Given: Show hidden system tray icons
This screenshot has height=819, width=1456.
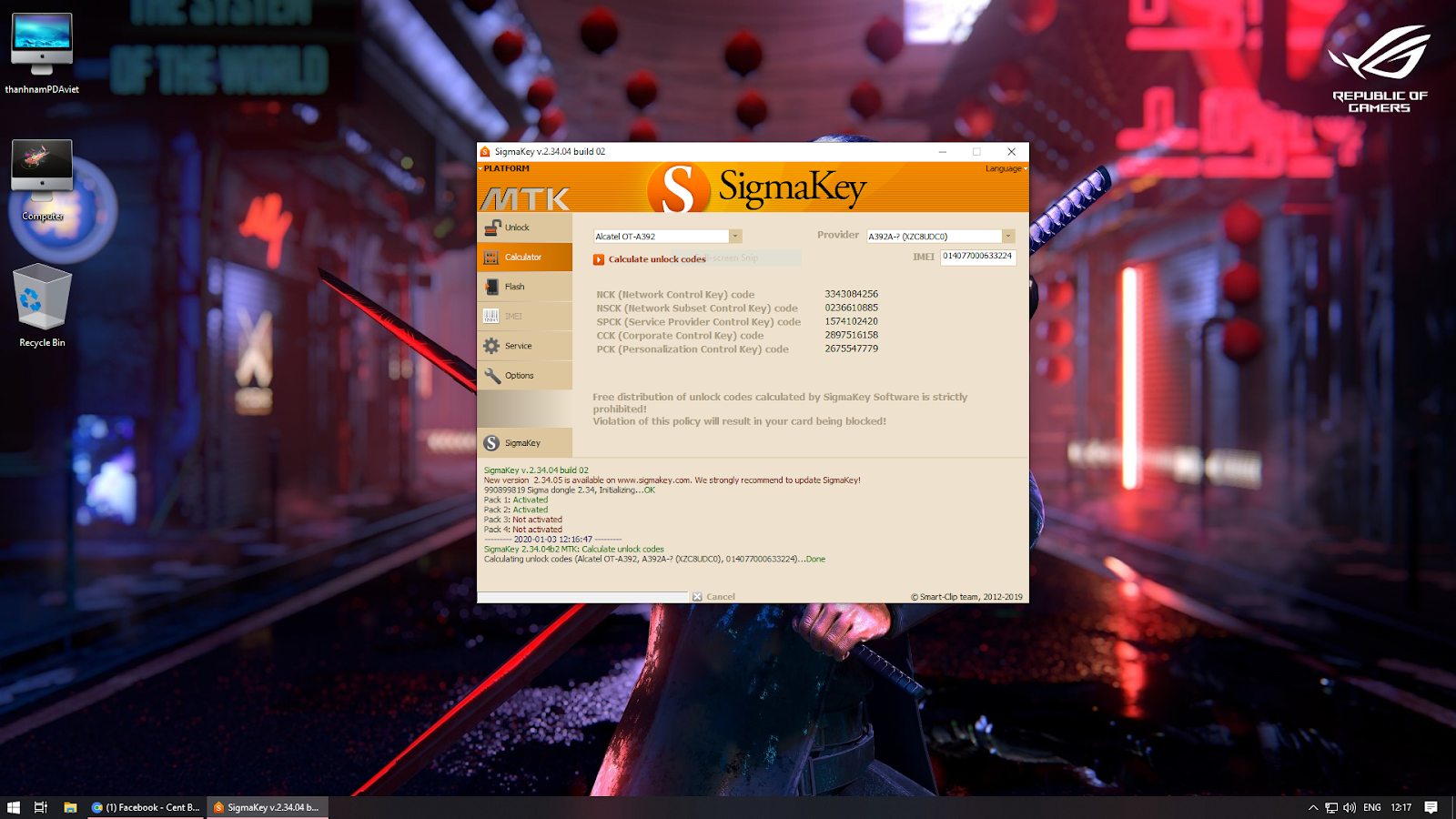Looking at the screenshot, I should coord(1313,807).
